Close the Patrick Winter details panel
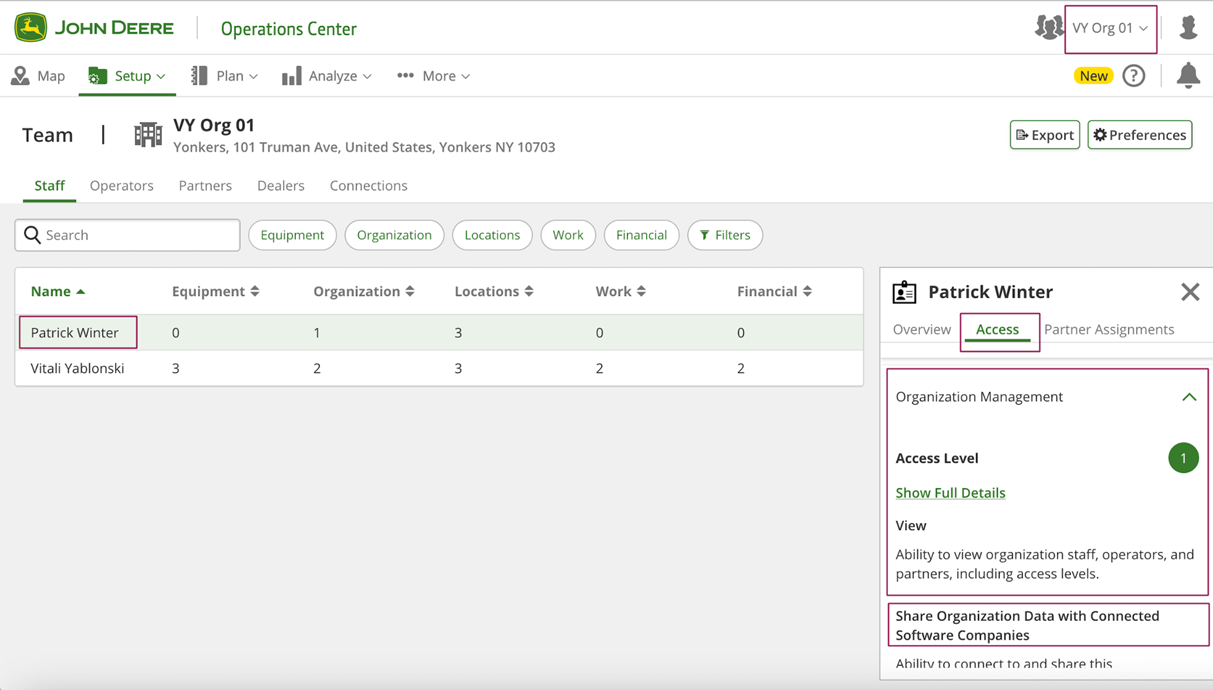Screen dimensions: 1213x690 [x=1189, y=292]
